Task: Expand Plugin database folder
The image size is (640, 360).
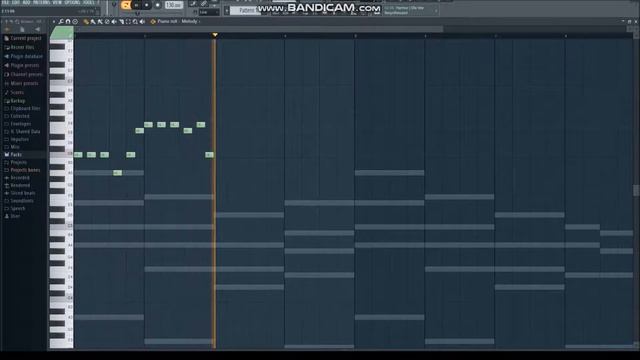Action: click(x=23, y=56)
